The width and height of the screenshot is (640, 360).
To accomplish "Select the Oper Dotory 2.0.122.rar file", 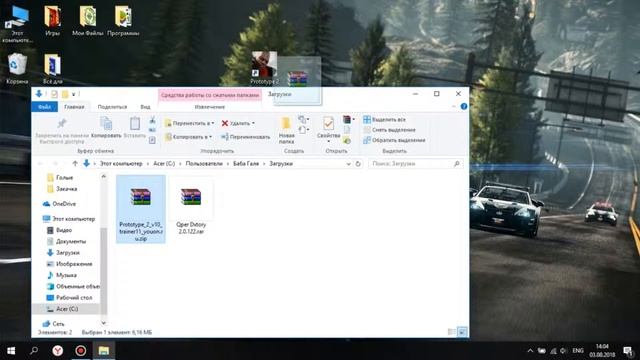I will click(191, 207).
